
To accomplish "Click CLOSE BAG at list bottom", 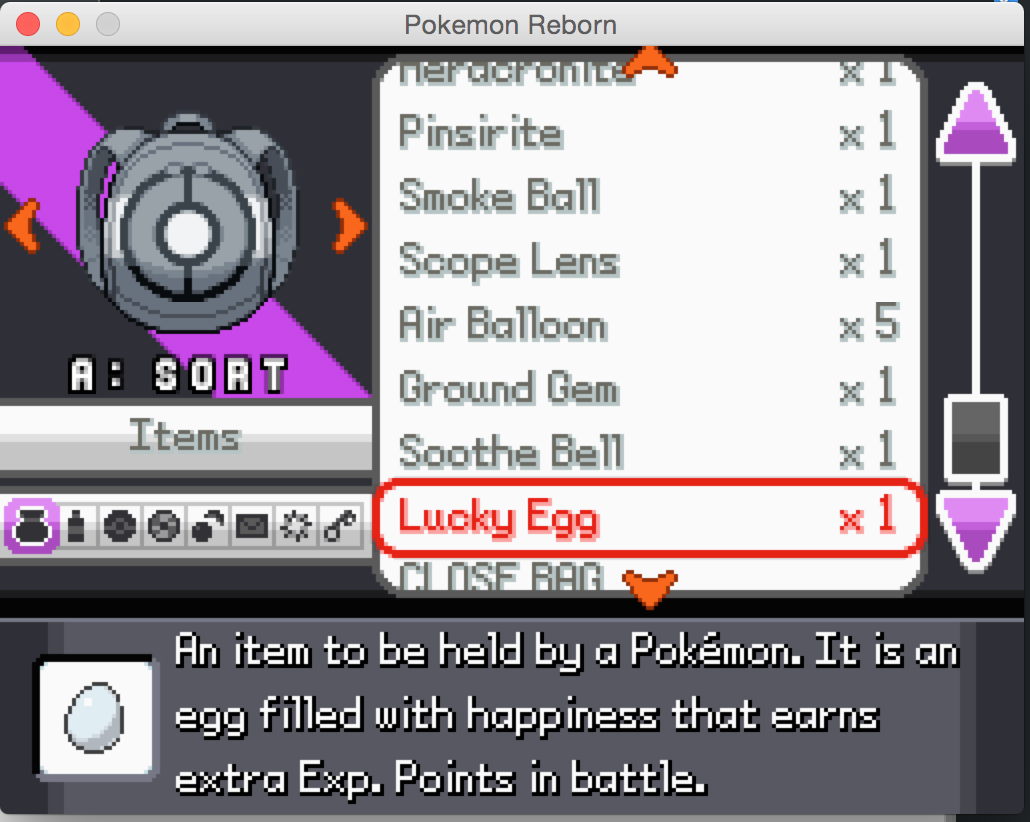I will pos(502,576).
